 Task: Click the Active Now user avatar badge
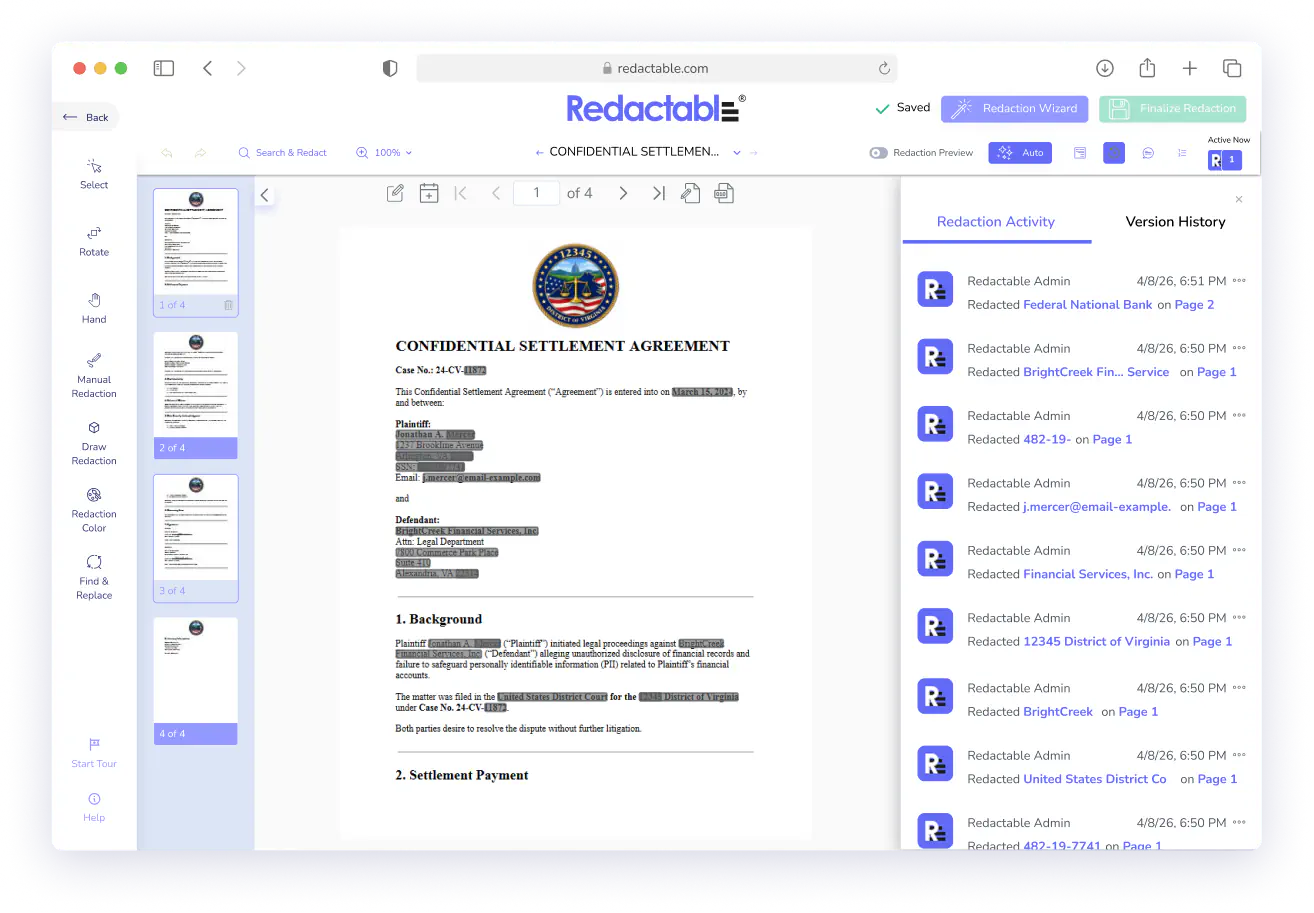(x=1225, y=160)
